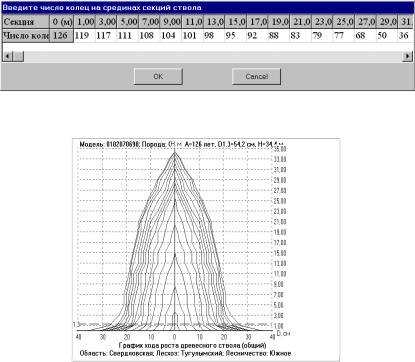Select the ring count cell 50
415x362 pixels.
tap(387, 36)
